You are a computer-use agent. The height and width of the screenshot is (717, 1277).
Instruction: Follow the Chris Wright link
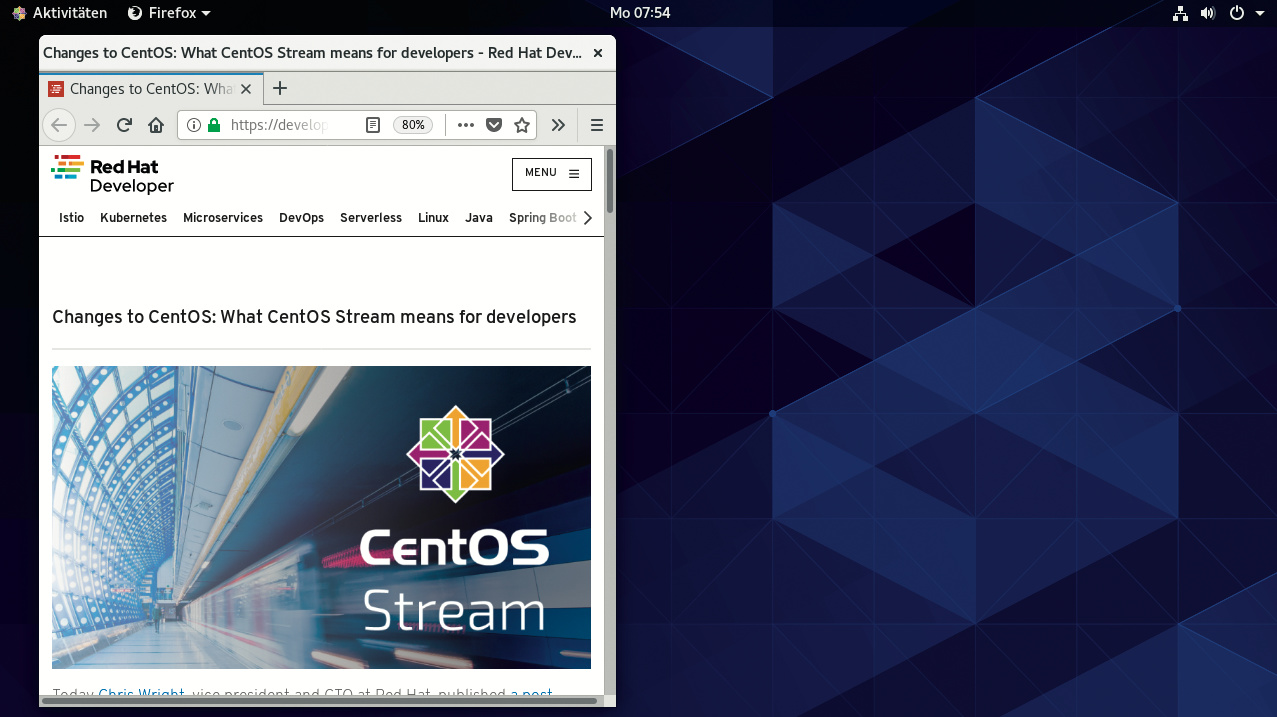click(x=141, y=693)
